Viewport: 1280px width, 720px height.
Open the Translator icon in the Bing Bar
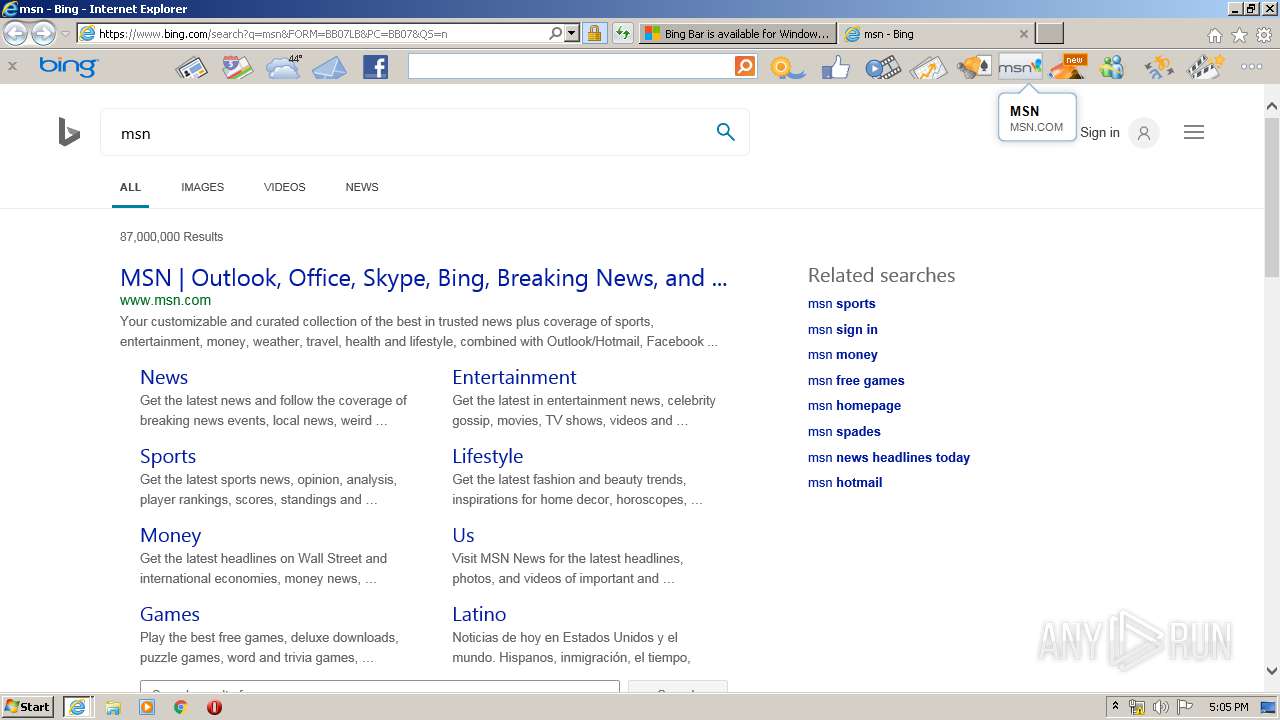(1159, 67)
